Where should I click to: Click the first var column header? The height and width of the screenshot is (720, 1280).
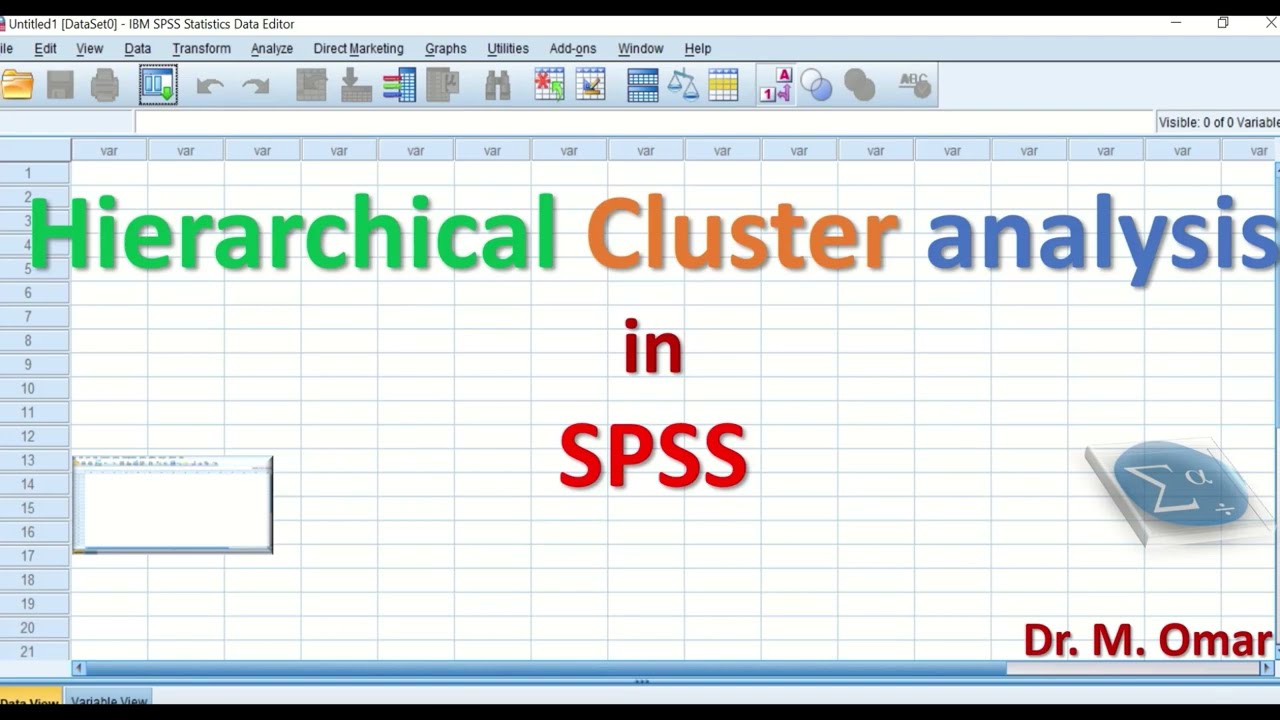(x=109, y=151)
